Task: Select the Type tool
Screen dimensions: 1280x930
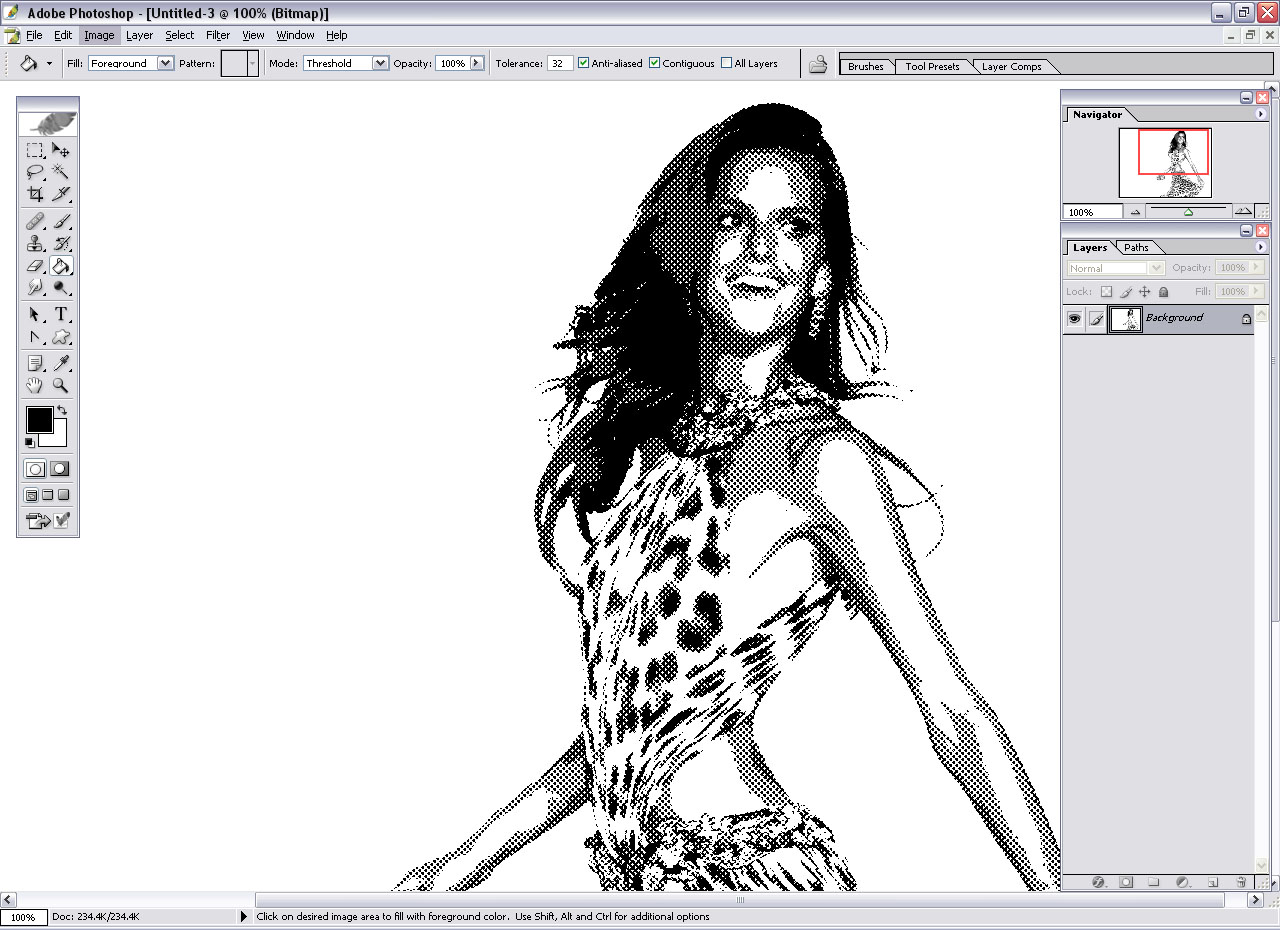Action: 61,314
